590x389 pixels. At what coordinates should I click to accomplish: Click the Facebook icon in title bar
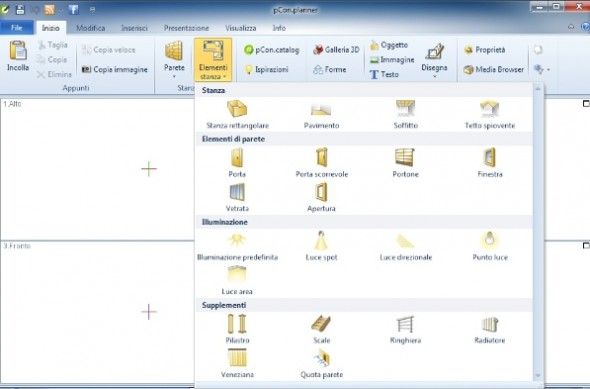tap(74, 10)
